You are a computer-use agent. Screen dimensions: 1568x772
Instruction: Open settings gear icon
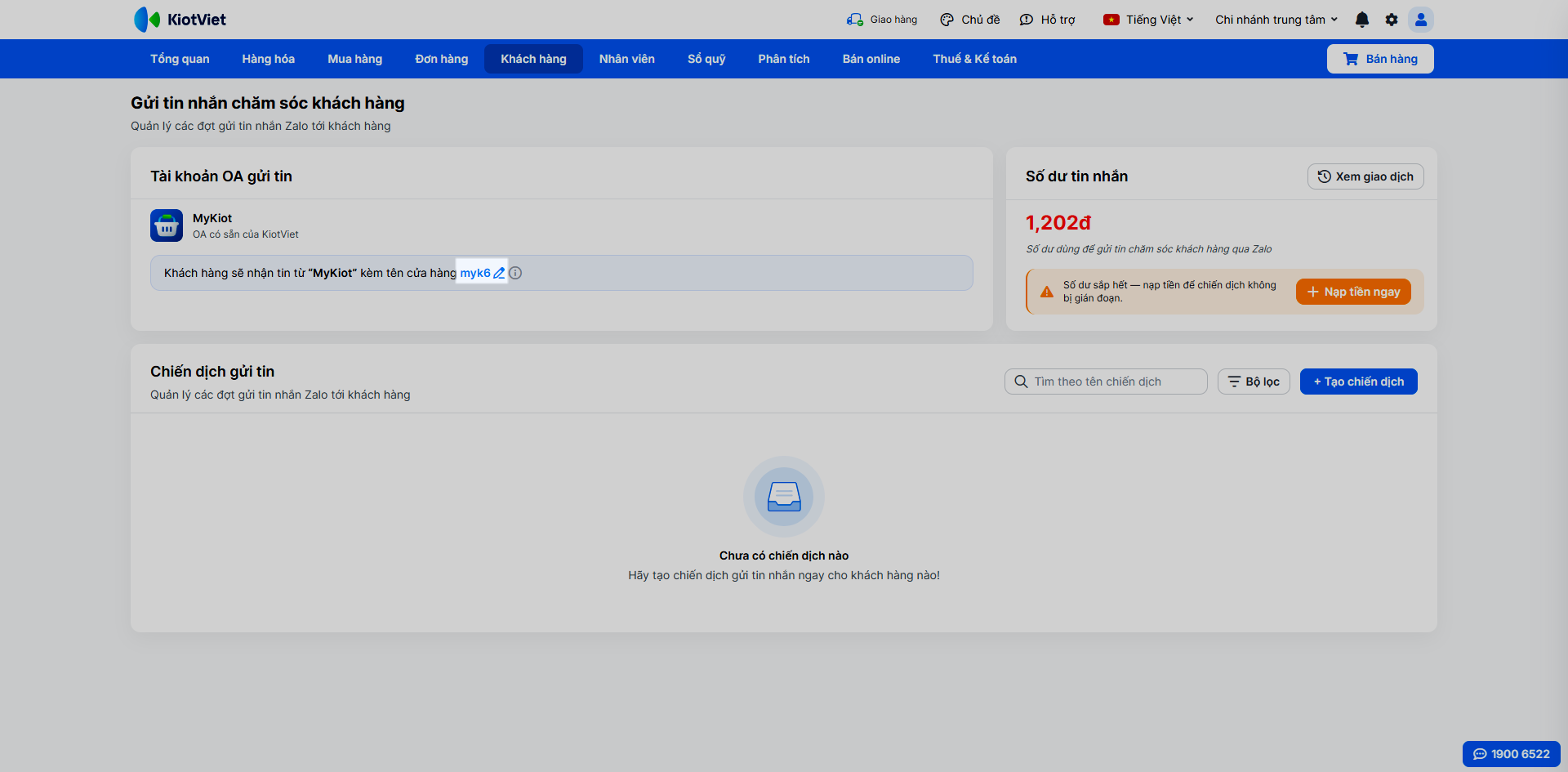[1392, 20]
